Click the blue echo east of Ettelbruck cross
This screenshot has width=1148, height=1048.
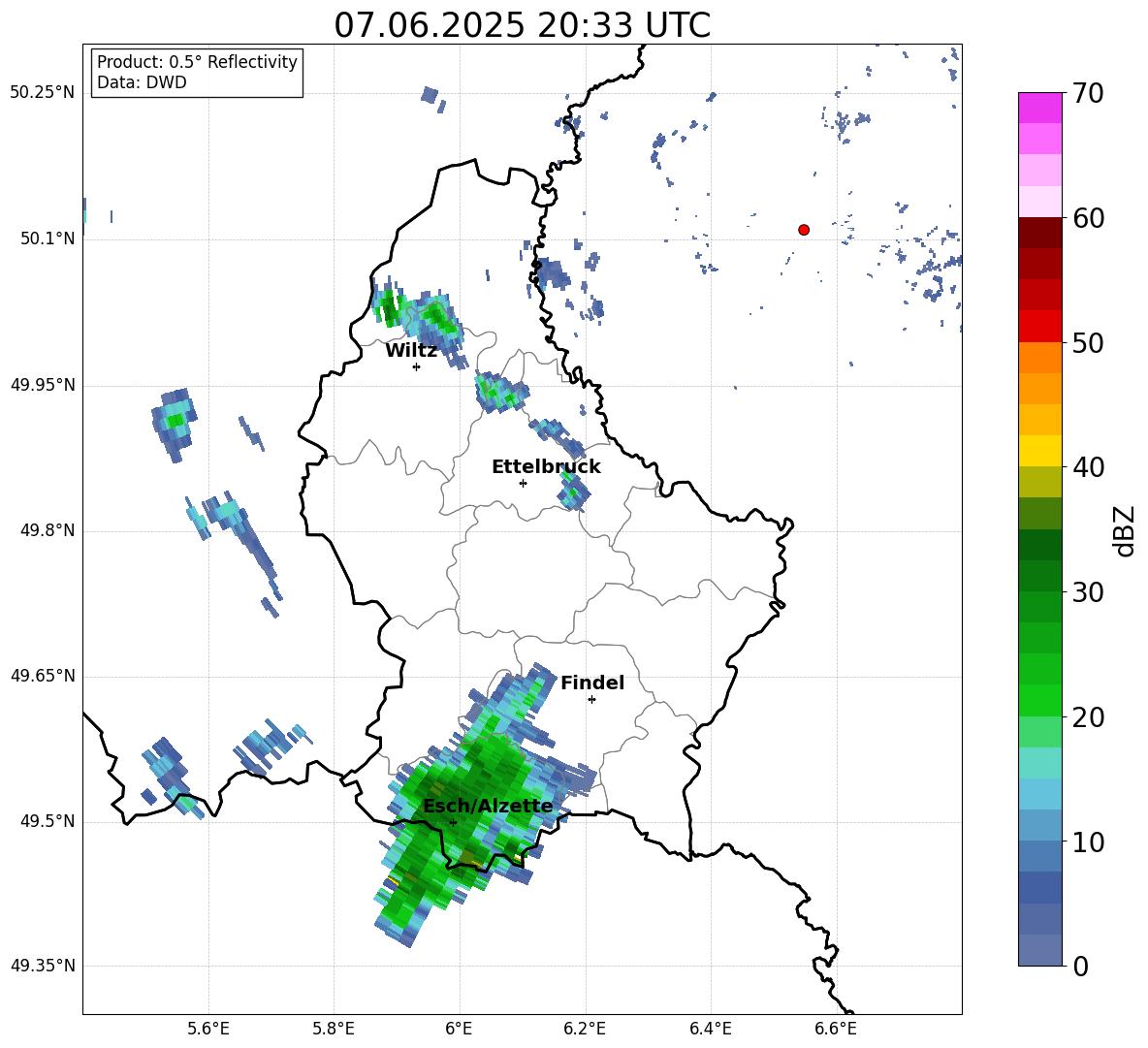pyautogui.click(x=573, y=491)
